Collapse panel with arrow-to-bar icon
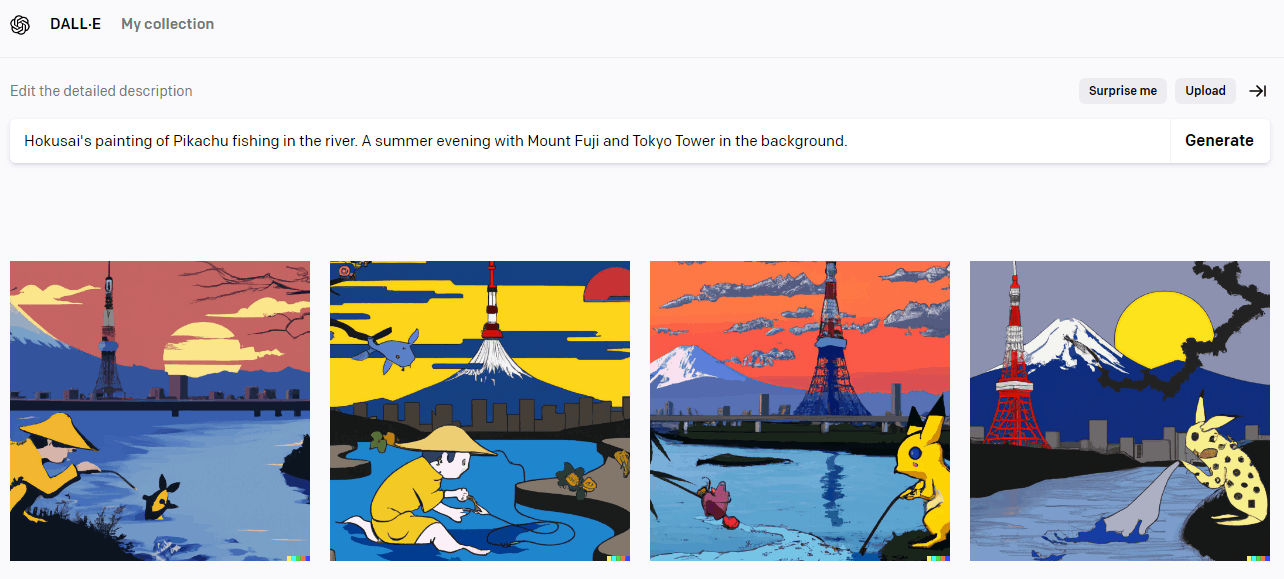This screenshot has width=1284, height=579. click(x=1258, y=91)
